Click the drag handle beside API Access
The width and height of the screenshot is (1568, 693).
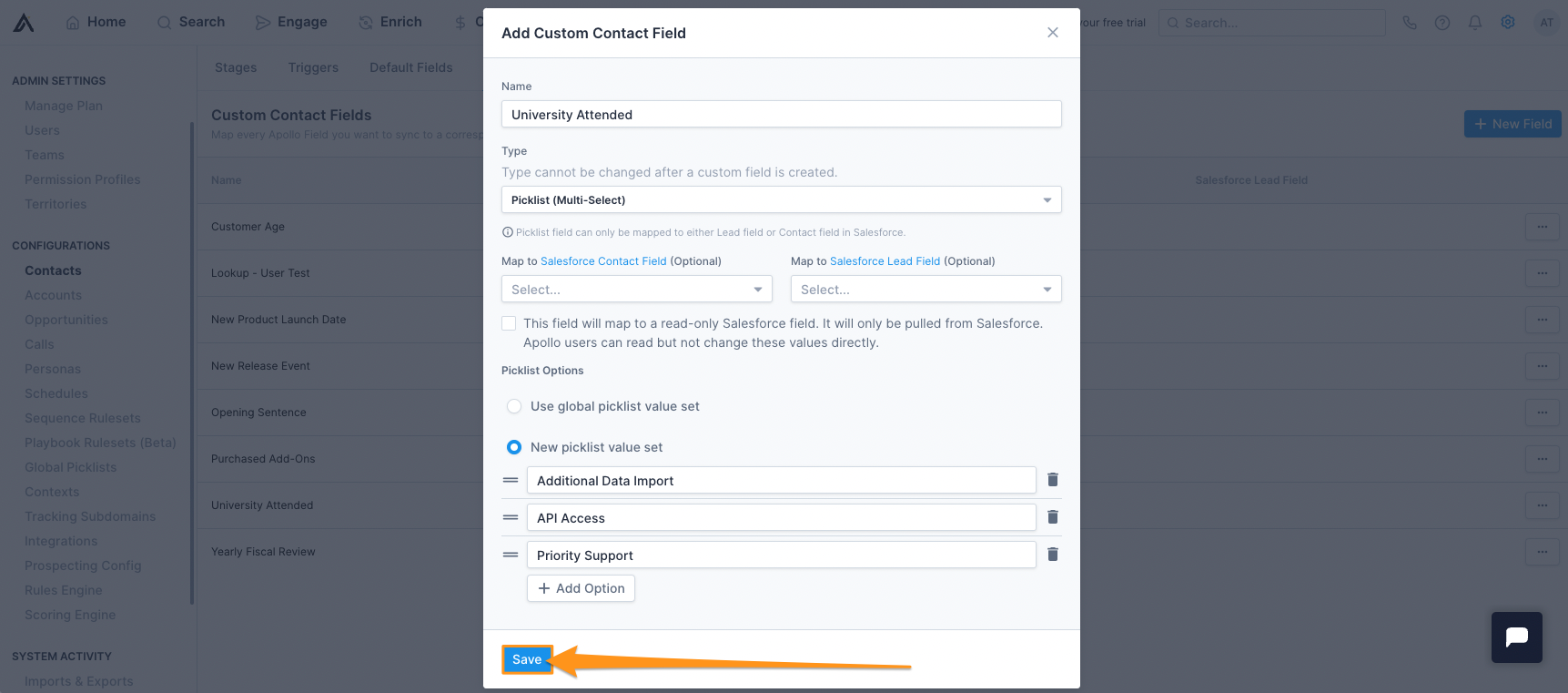tap(511, 516)
